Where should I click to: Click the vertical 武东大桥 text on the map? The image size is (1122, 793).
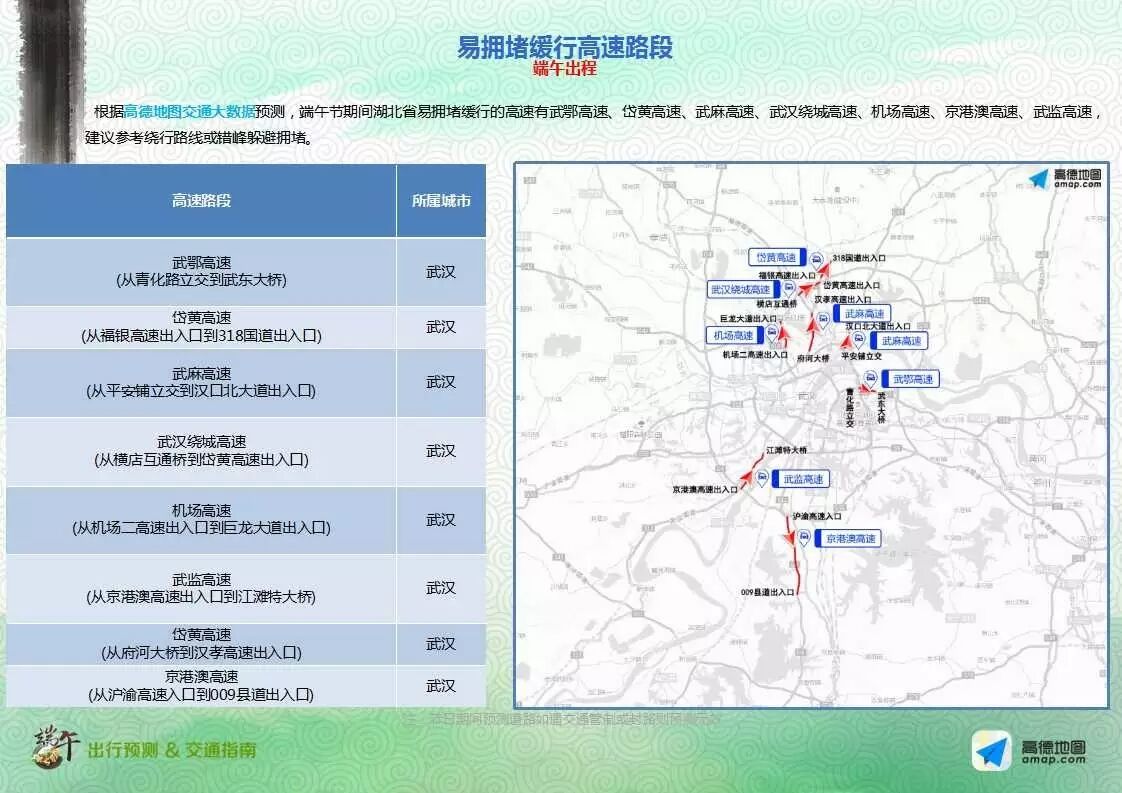tap(882, 407)
